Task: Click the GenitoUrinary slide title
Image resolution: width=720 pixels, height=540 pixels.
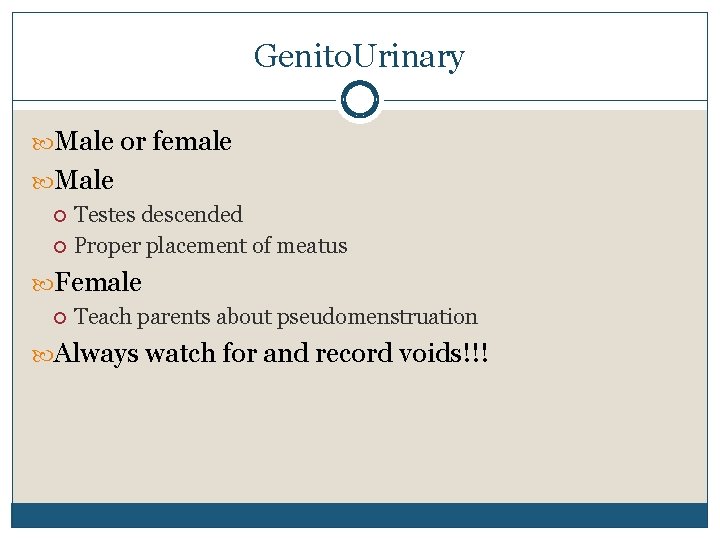Action: click(x=359, y=56)
